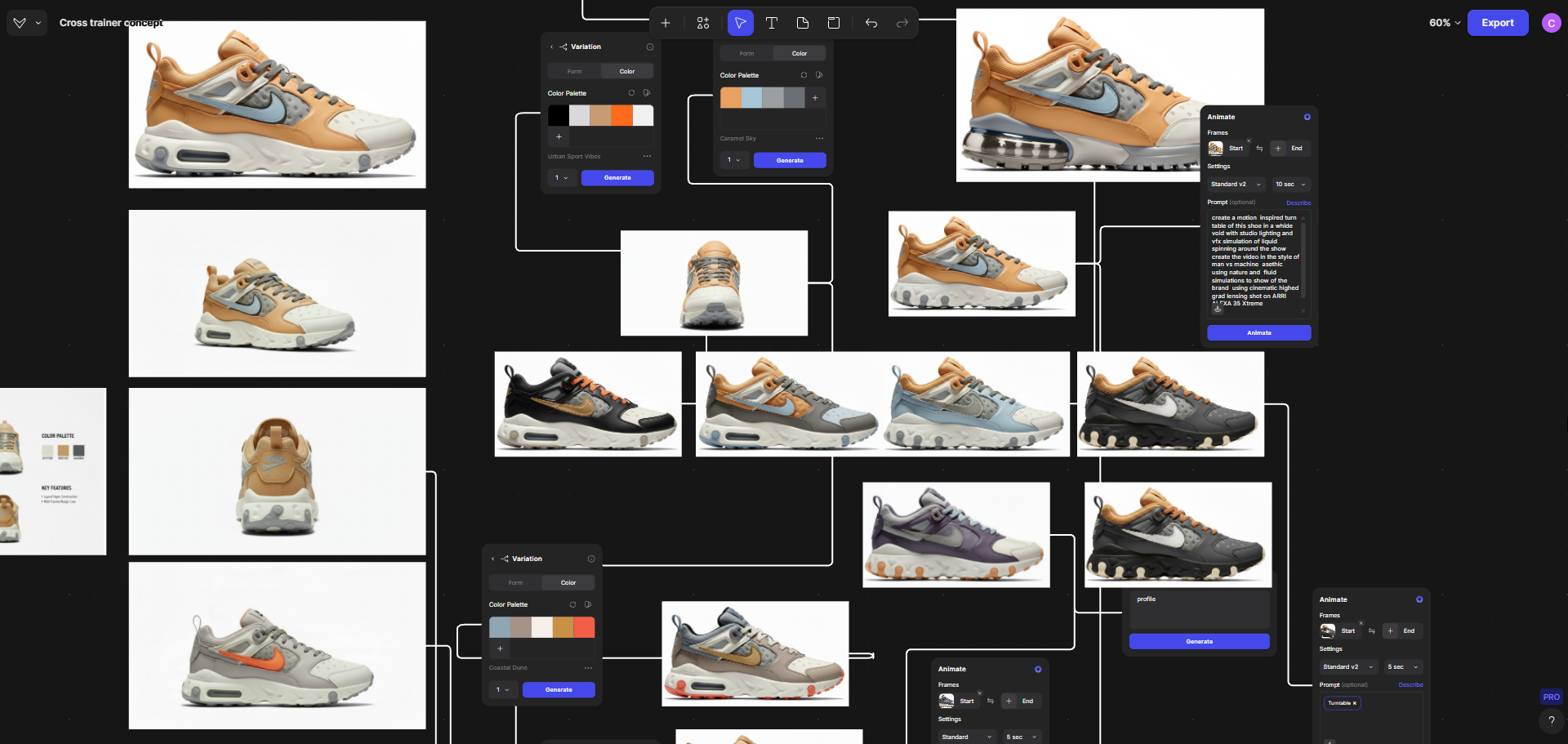Open the shapes and elements tool
Image resolution: width=1568 pixels, height=744 pixels.
coord(703,23)
